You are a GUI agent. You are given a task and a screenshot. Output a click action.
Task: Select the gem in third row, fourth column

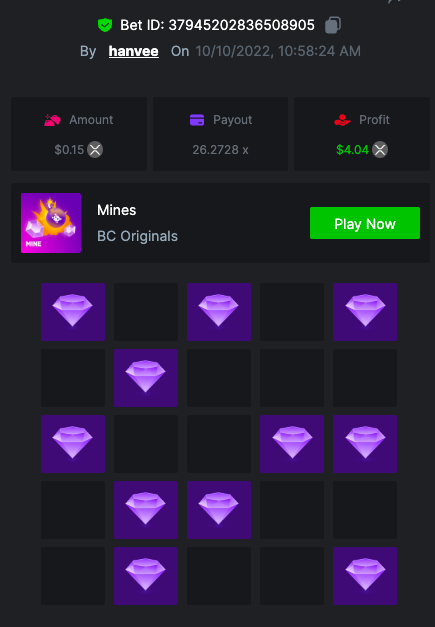pos(292,444)
